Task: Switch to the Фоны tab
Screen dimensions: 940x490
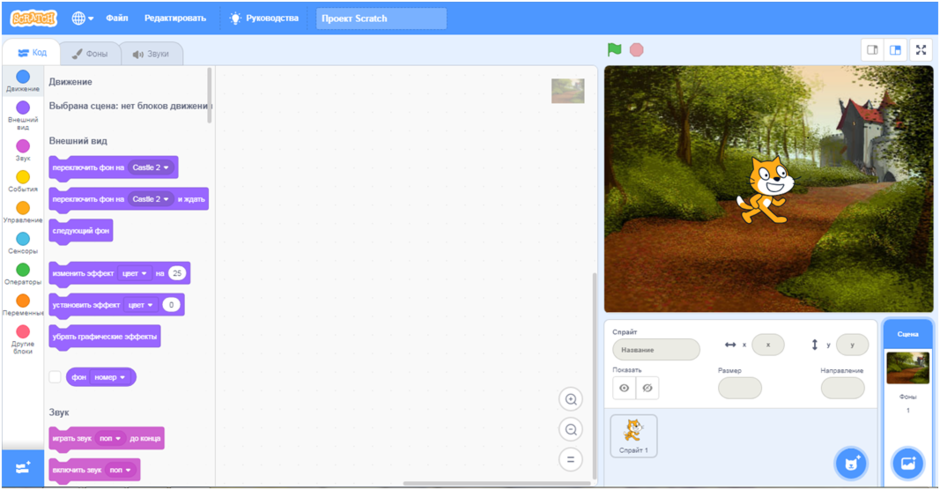Action: click(90, 54)
